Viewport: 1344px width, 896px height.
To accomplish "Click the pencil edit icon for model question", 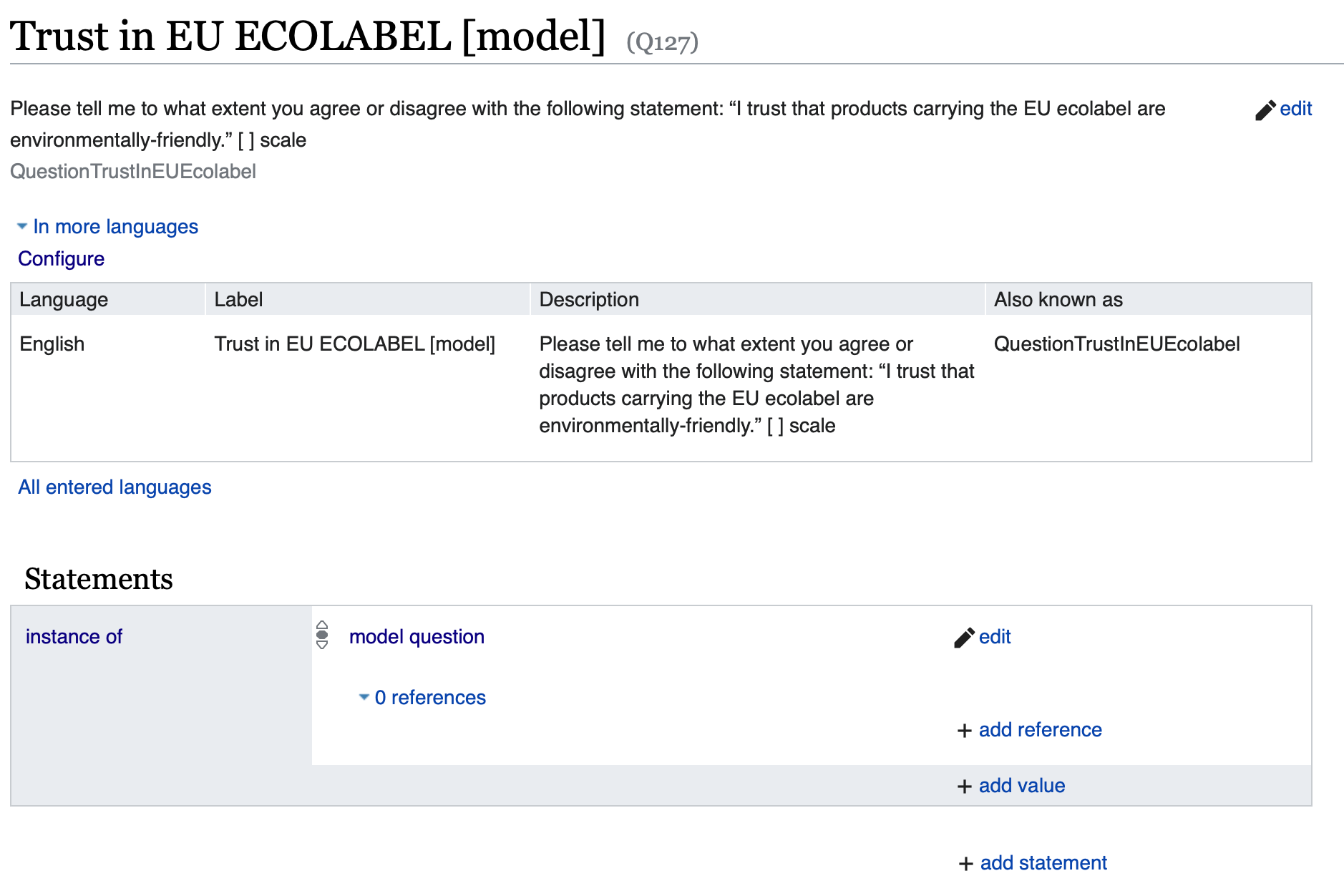I will click(964, 638).
